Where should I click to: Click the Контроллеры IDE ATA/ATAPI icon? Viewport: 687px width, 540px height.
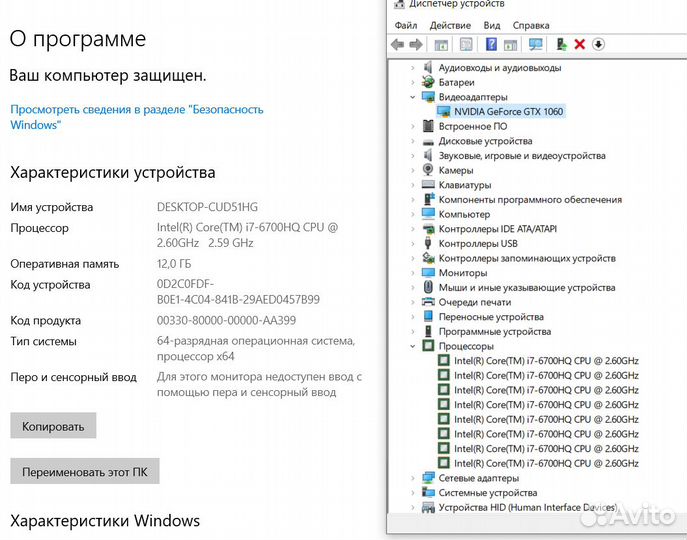click(428, 229)
